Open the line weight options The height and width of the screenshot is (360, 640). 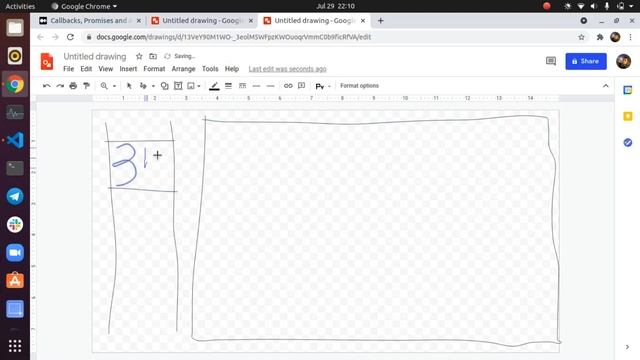tap(228, 86)
